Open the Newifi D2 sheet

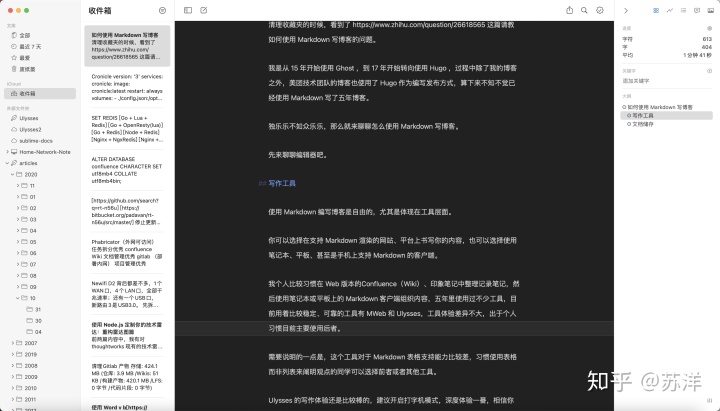click(127, 294)
